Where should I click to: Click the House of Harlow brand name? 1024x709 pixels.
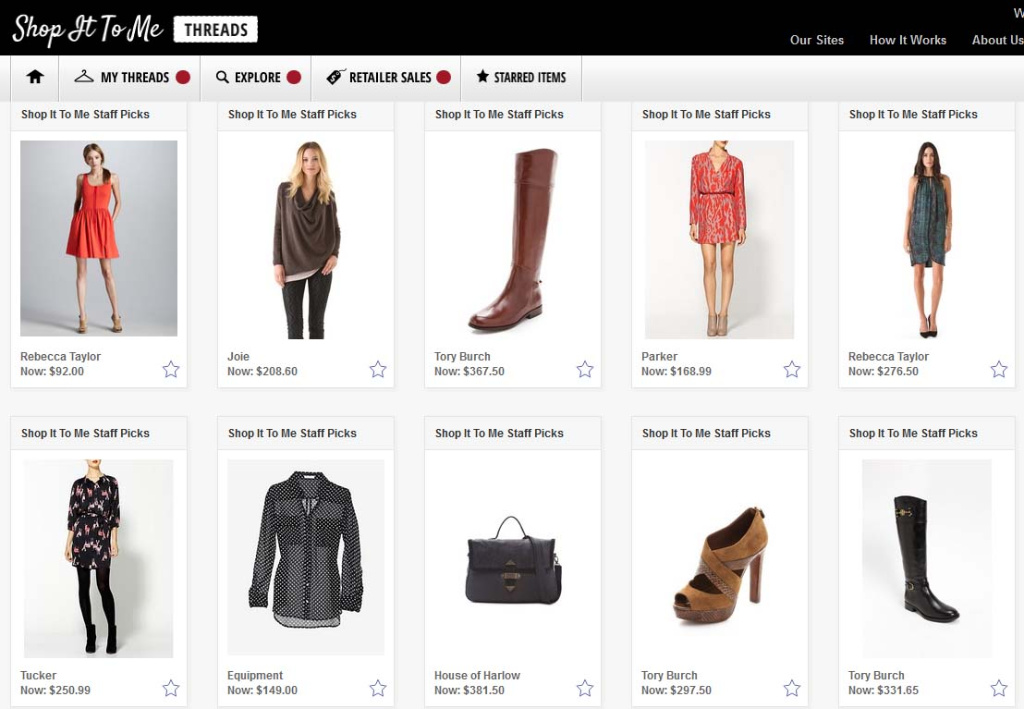click(x=477, y=675)
